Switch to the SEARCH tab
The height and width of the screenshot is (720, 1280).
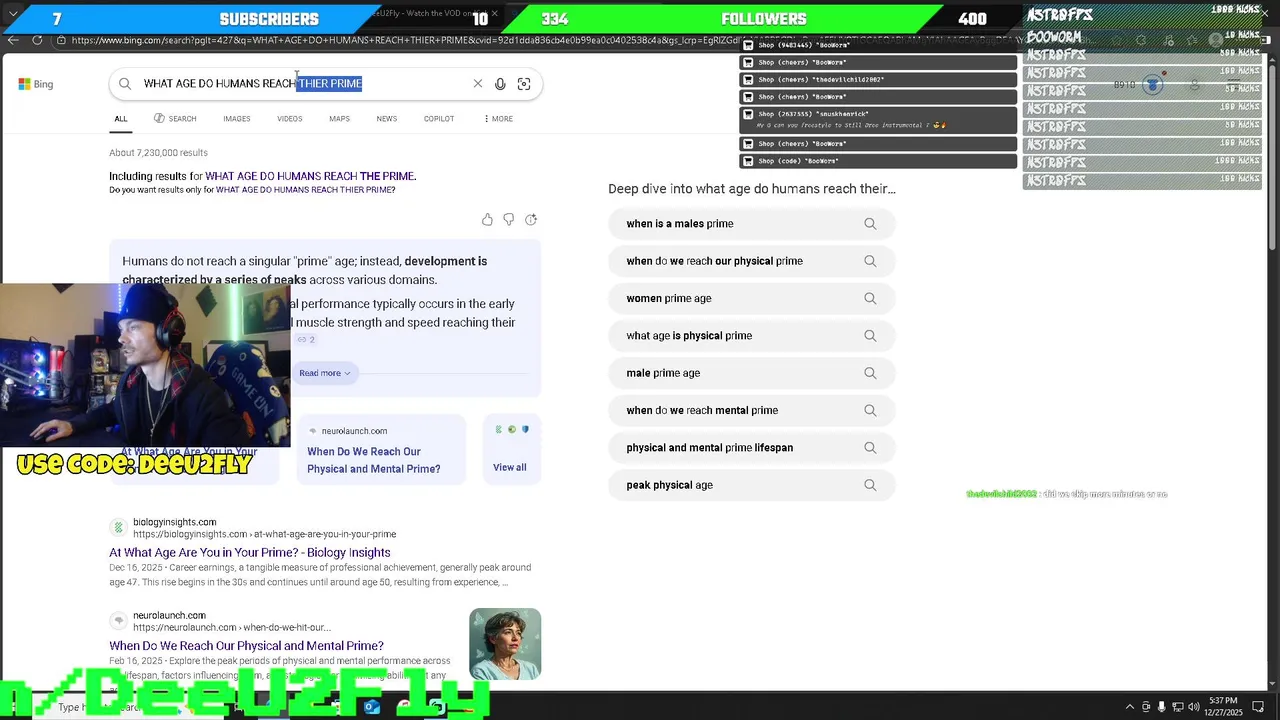pyautogui.click(x=175, y=119)
